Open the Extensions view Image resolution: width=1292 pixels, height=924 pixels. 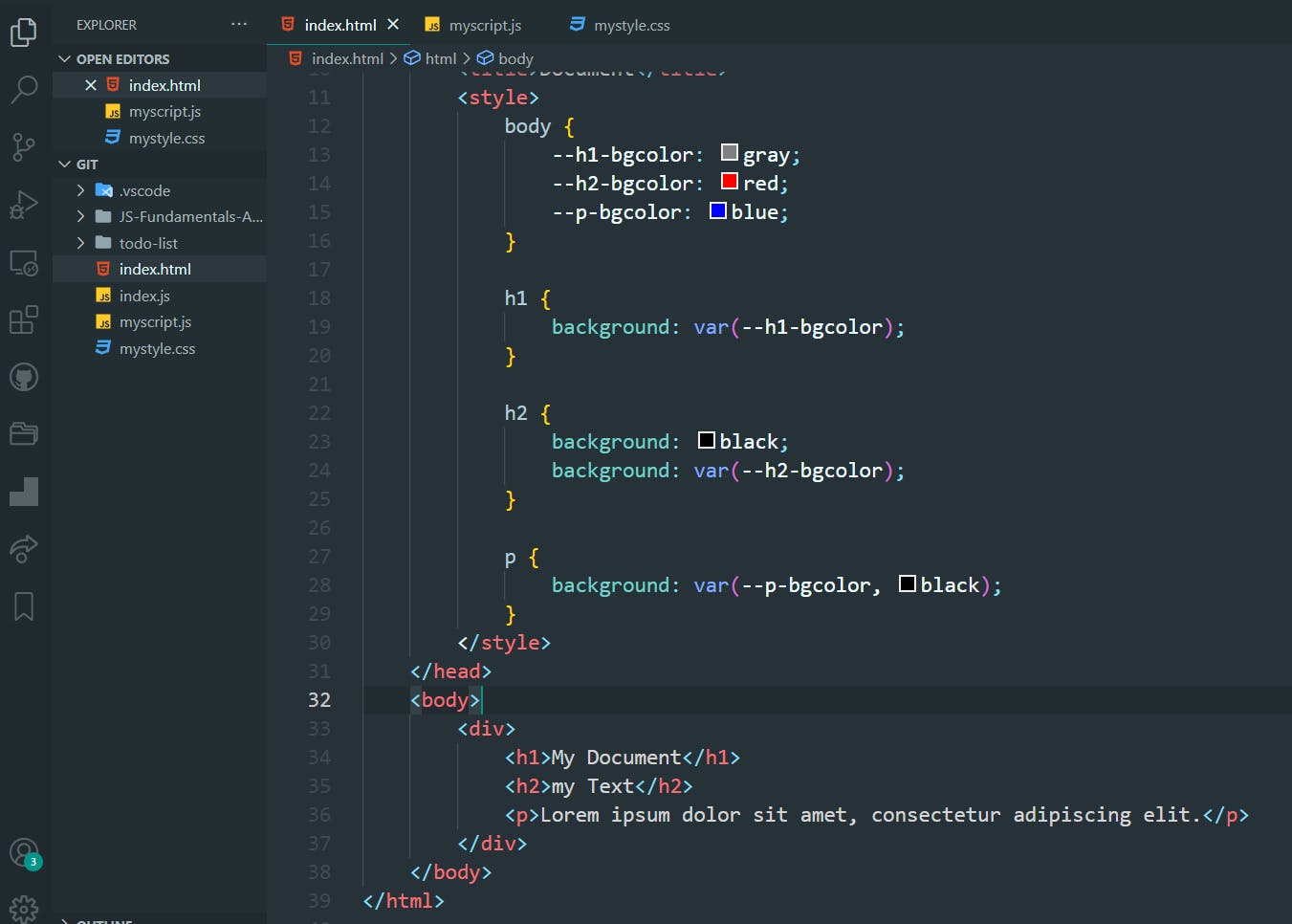(x=23, y=319)
